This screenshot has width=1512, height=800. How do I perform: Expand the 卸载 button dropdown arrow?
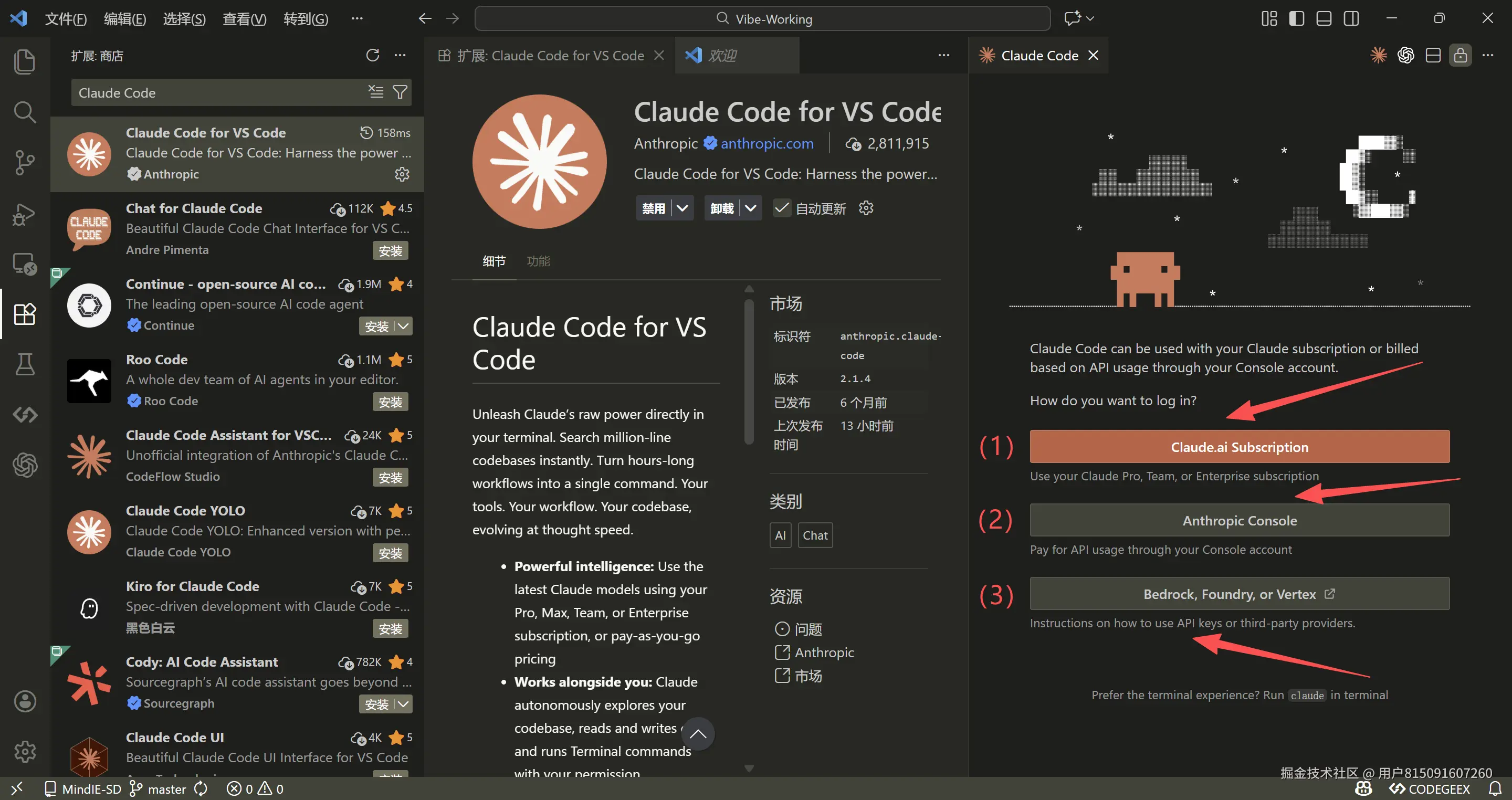click(751, 208)
